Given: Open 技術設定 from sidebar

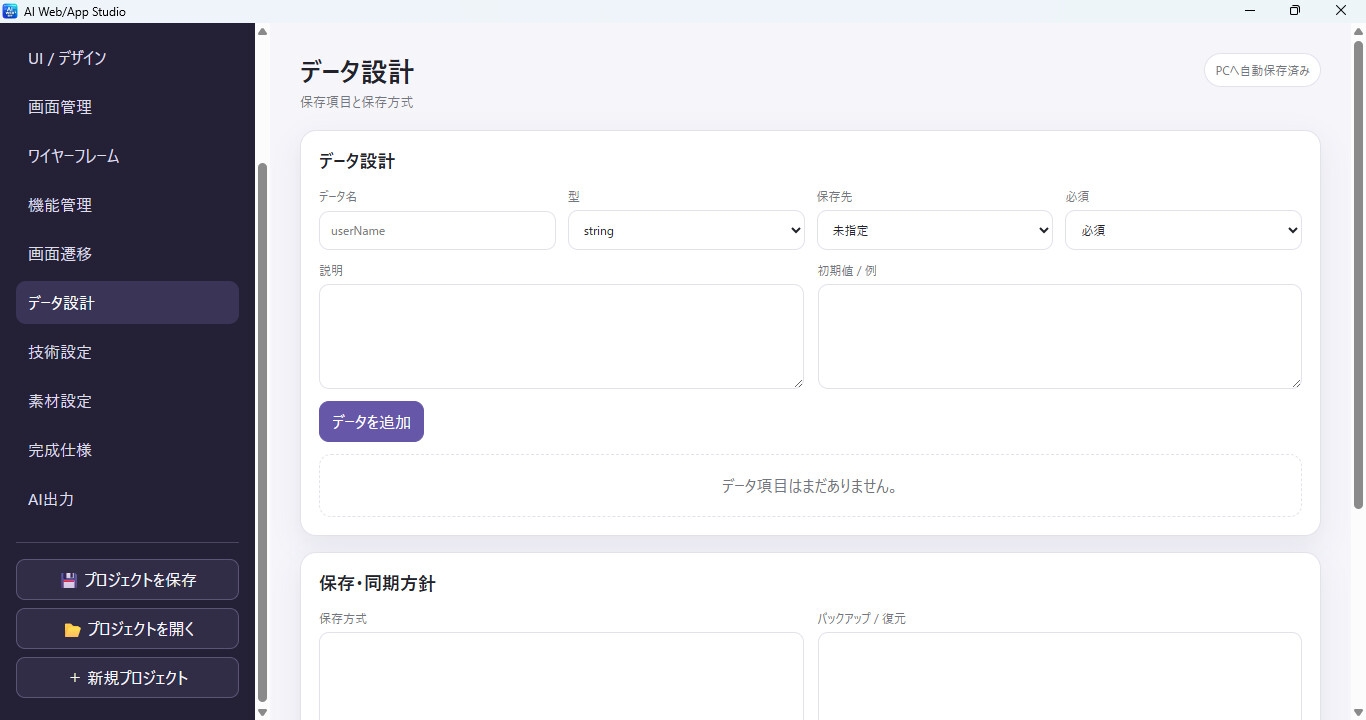Looking at the screenshot, I should click(127, 352).
